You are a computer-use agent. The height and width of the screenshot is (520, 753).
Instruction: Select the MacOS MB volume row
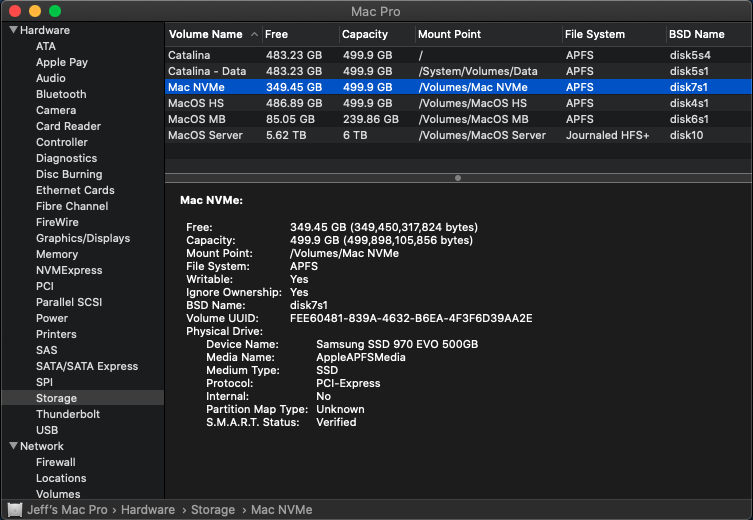(x=458, y=119)
